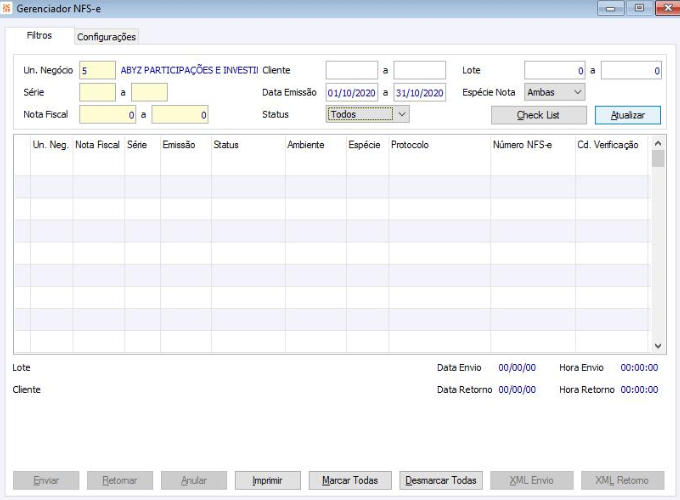Open the Status dropdown showing Todos
Screen dimensions: 680x500
tap(367, 114)
